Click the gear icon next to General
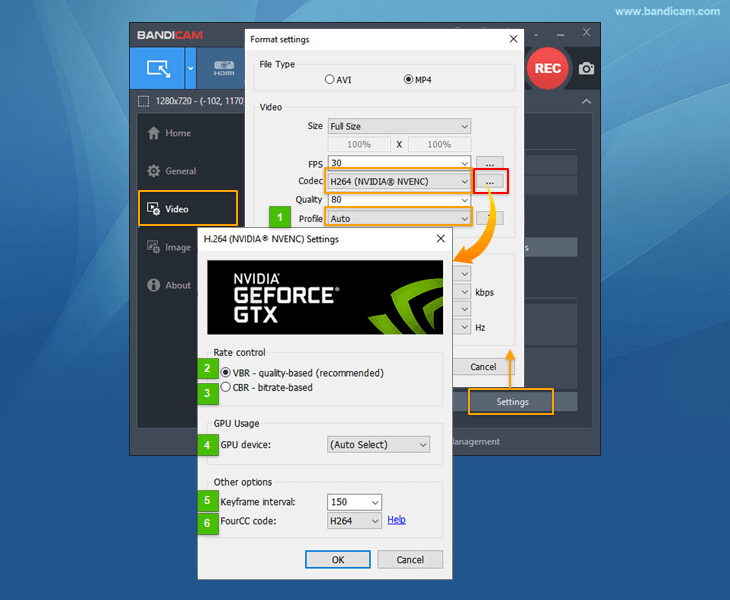This screenshot has height=600, width=730. pos(153,171)
